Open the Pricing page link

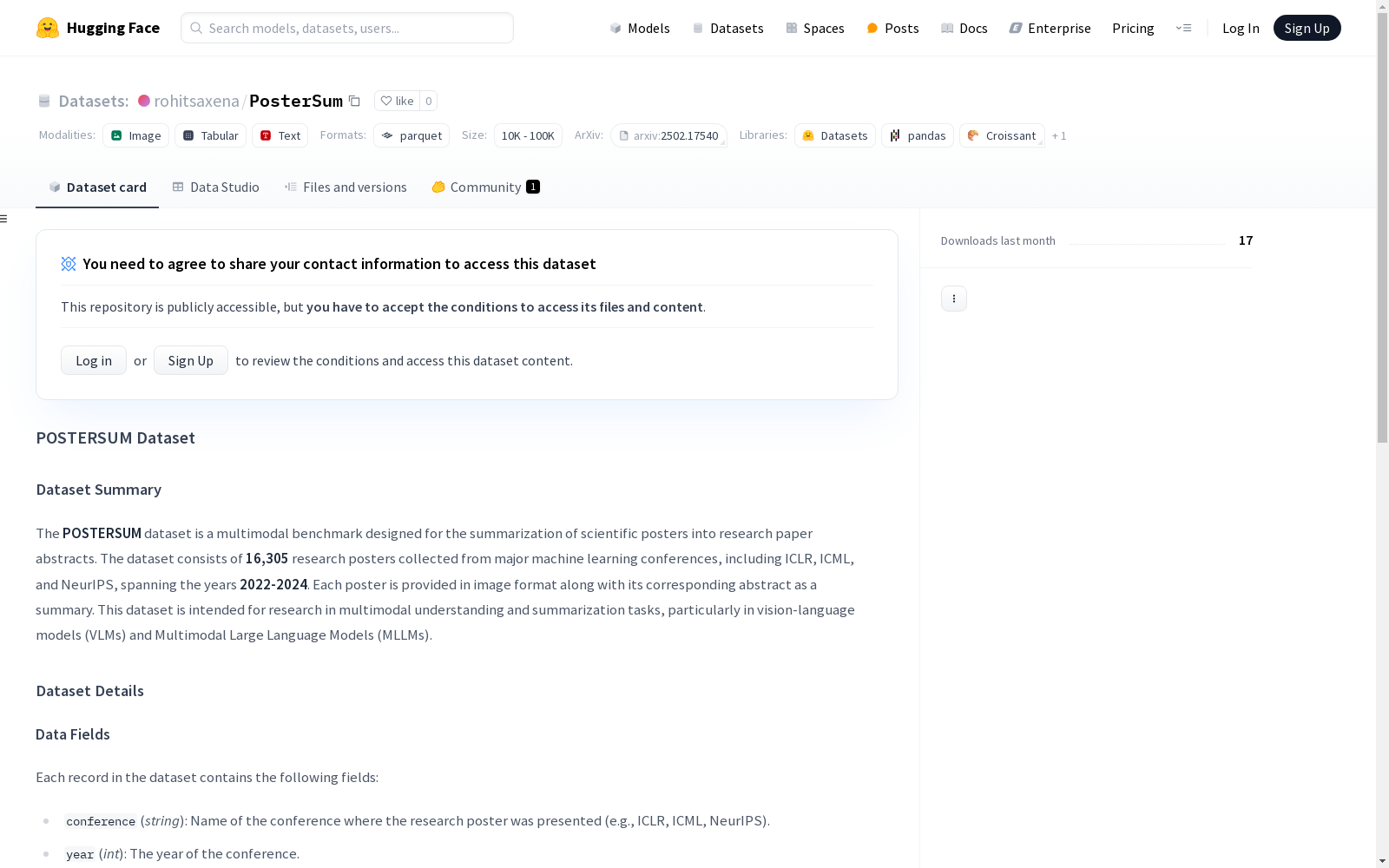(1133, 28)
